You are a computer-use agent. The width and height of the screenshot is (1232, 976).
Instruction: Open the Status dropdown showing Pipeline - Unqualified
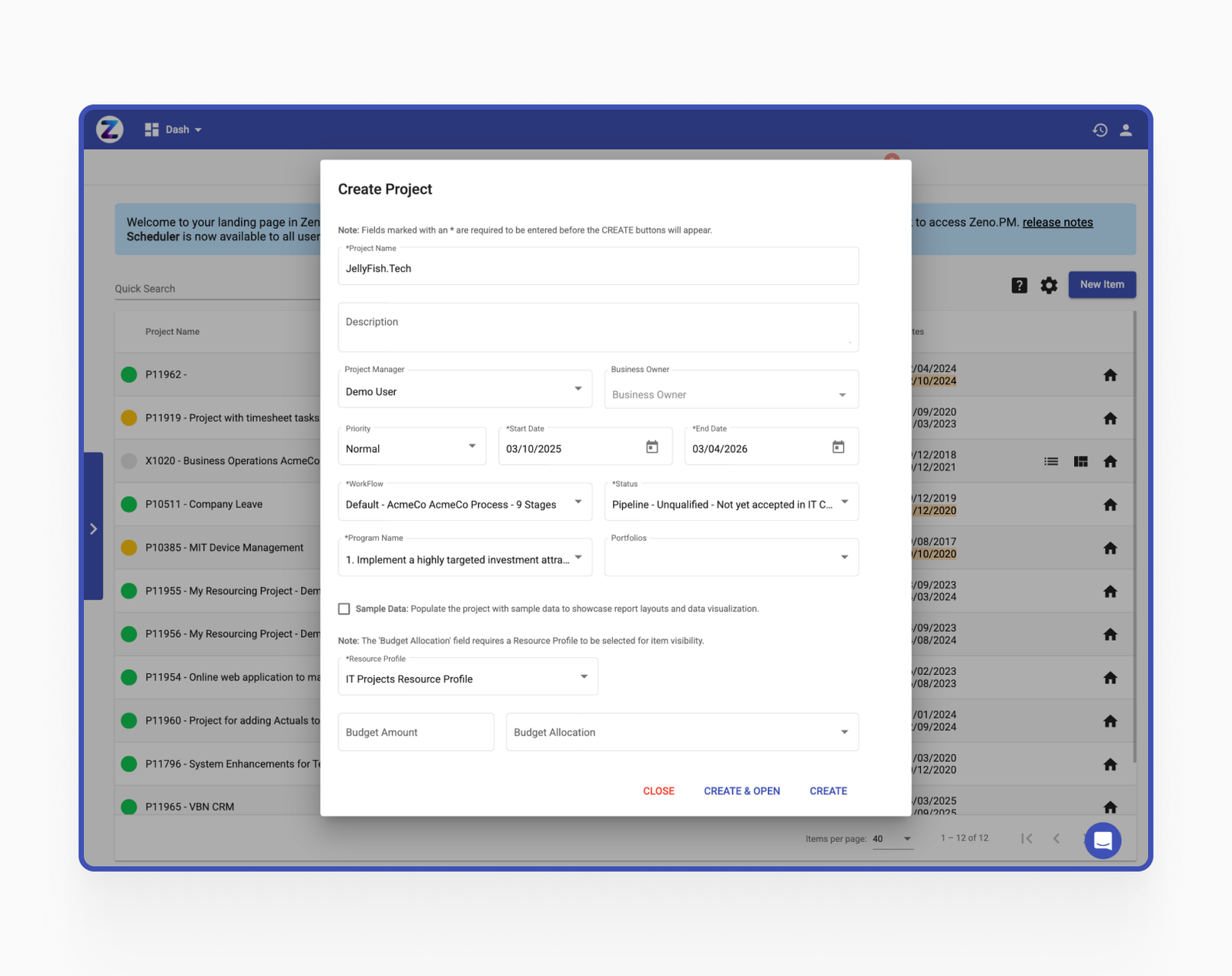[x=842, y=501]
